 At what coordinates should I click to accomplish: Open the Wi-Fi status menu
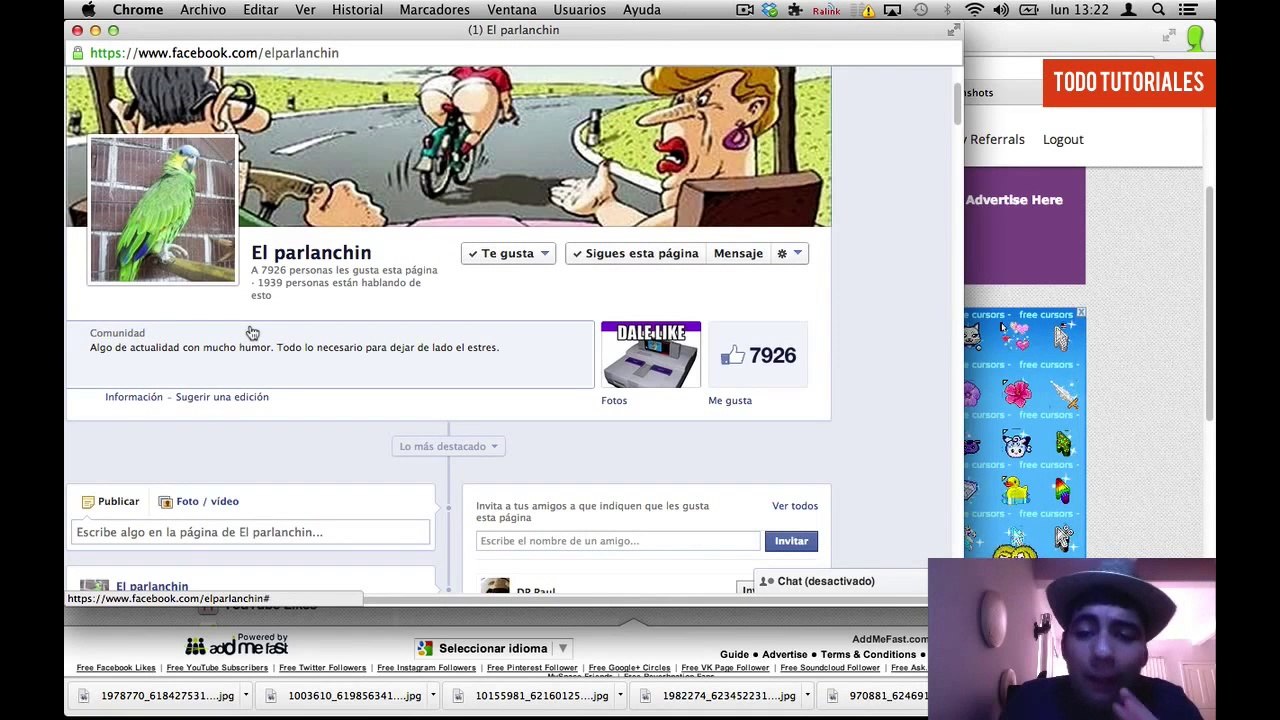[x=974, y=10]
